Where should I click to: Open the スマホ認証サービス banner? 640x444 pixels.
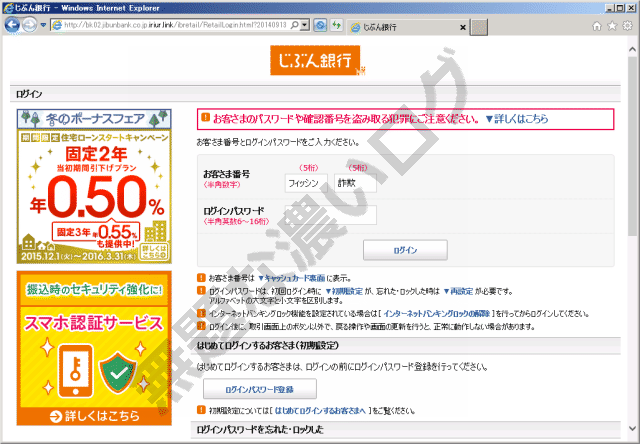(x=94, y=348)
